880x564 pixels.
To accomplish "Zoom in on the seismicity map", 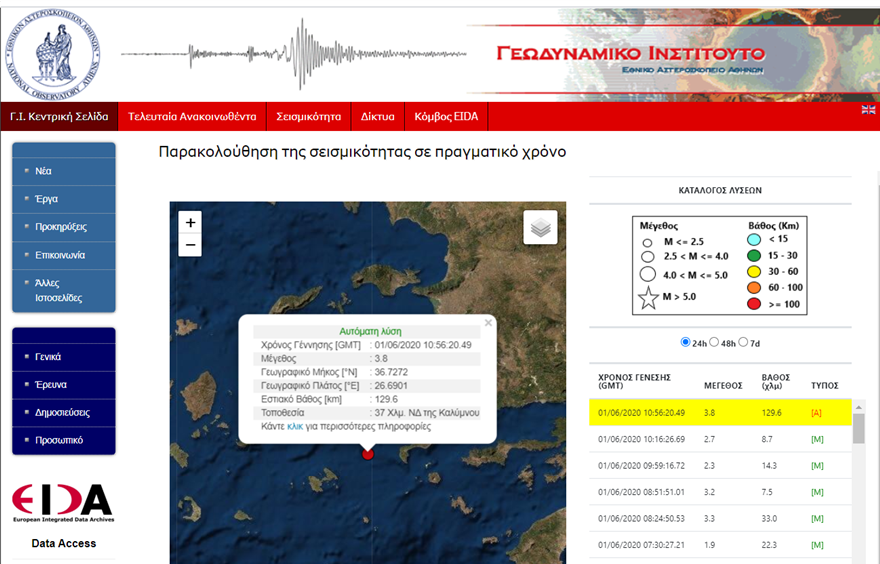I will pyautogui.click(x=191, y=221).
